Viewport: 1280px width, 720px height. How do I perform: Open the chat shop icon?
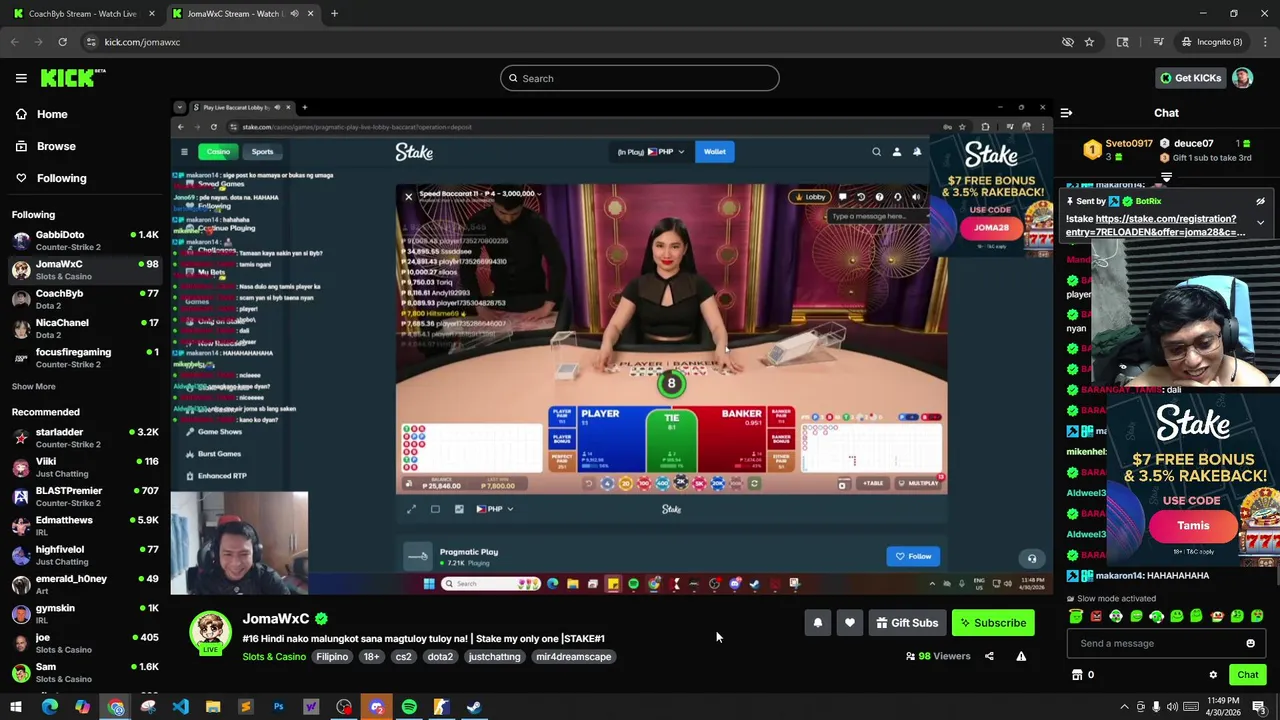pos(1077,675)
